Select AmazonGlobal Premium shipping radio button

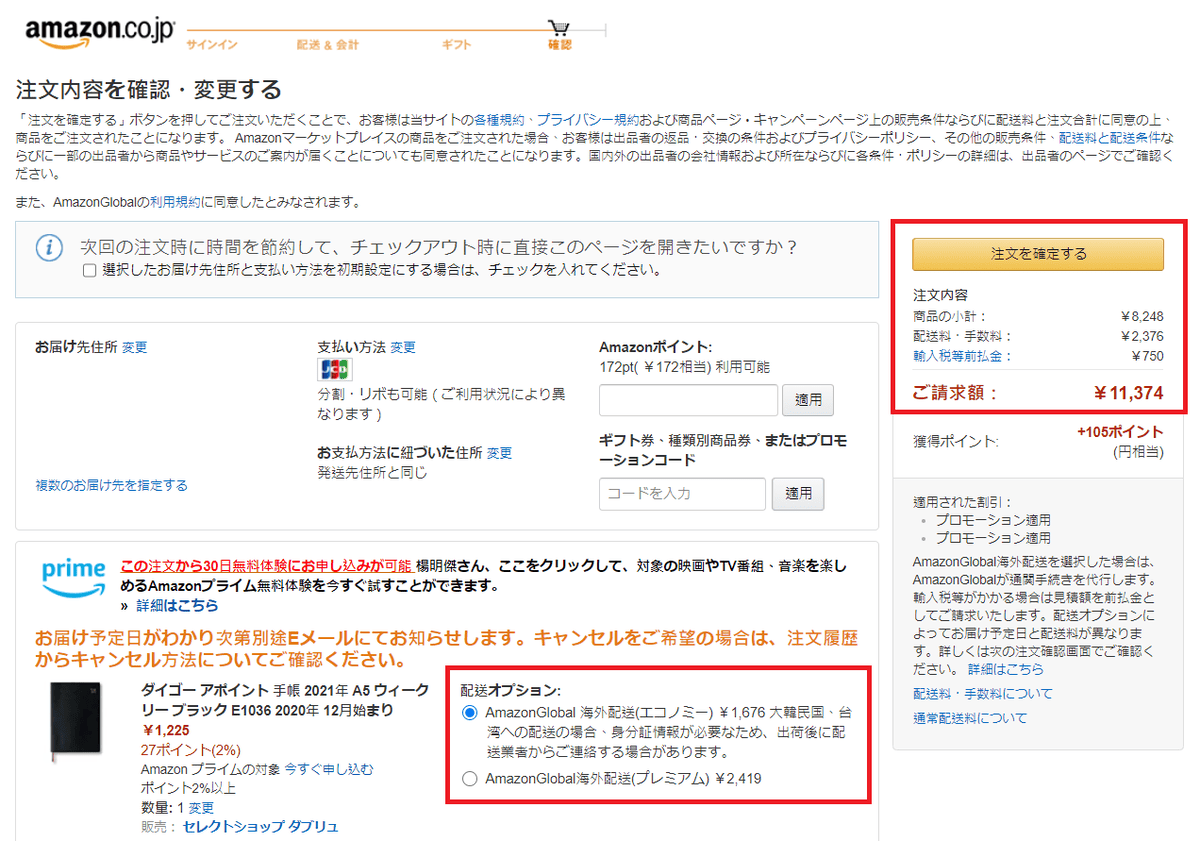click(x=469, y=778)
